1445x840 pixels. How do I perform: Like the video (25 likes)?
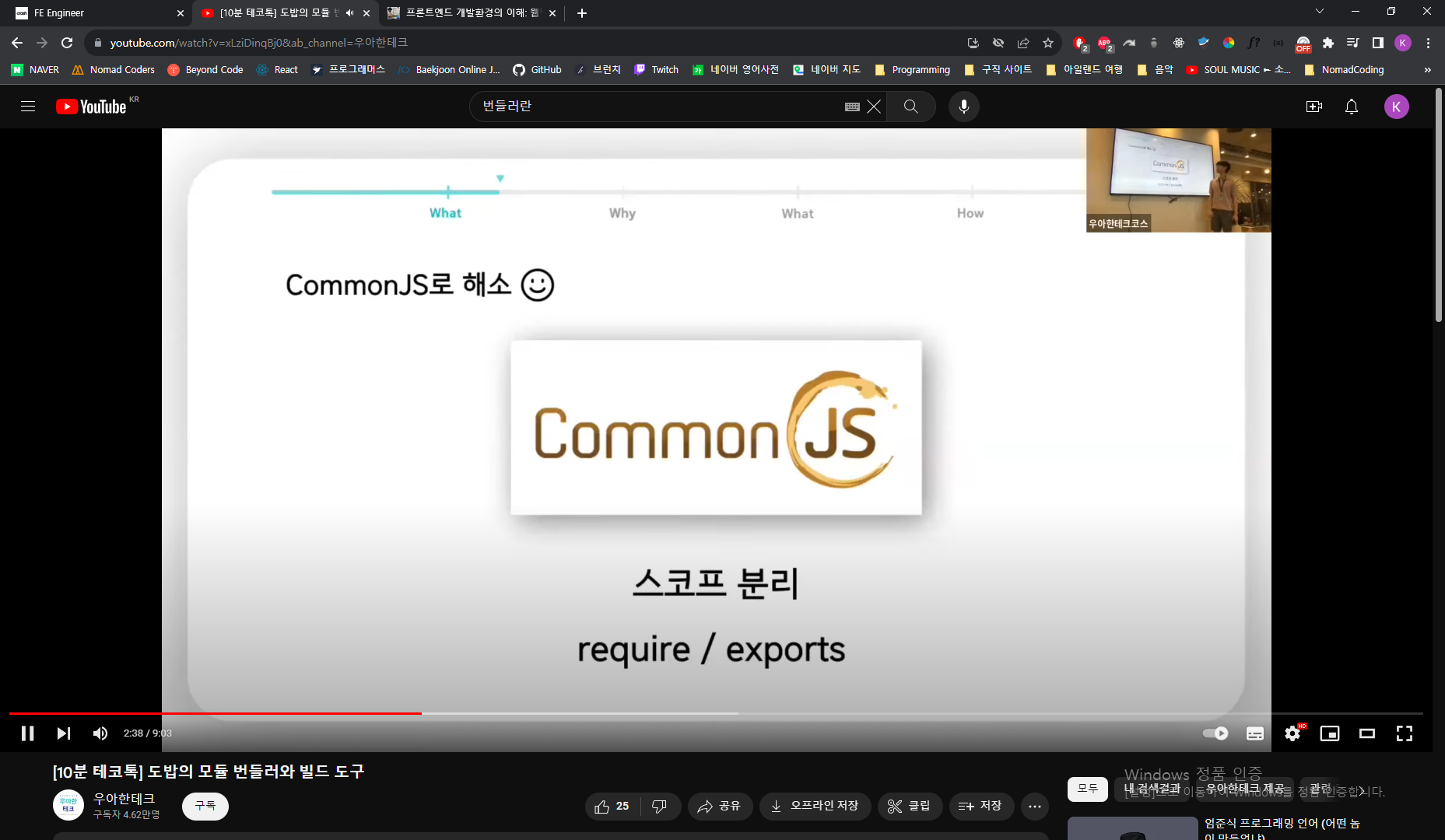tap(612, 807)
